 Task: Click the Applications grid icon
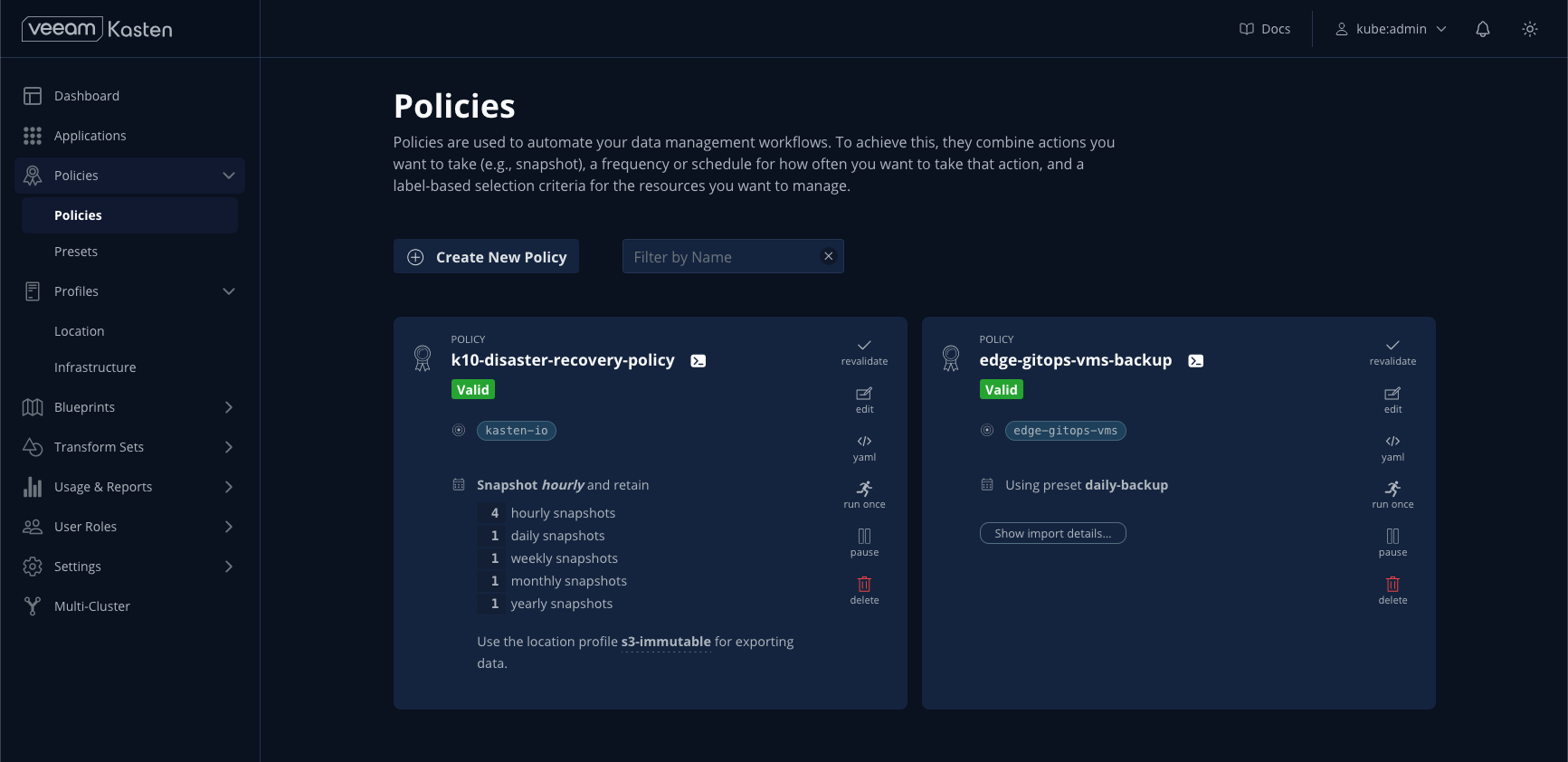33,136
